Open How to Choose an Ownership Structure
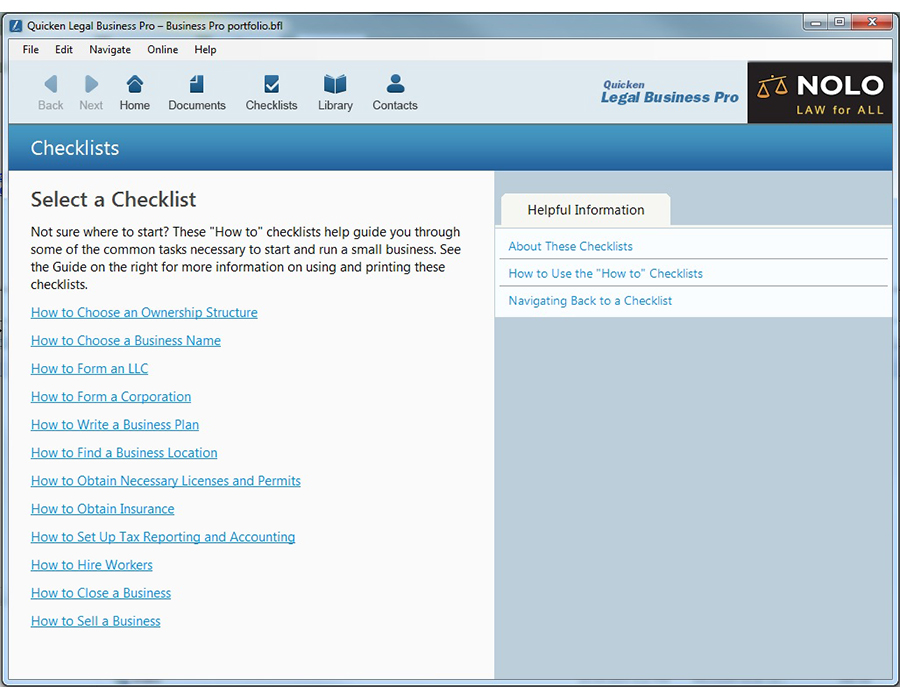 (x=144, y=313)
